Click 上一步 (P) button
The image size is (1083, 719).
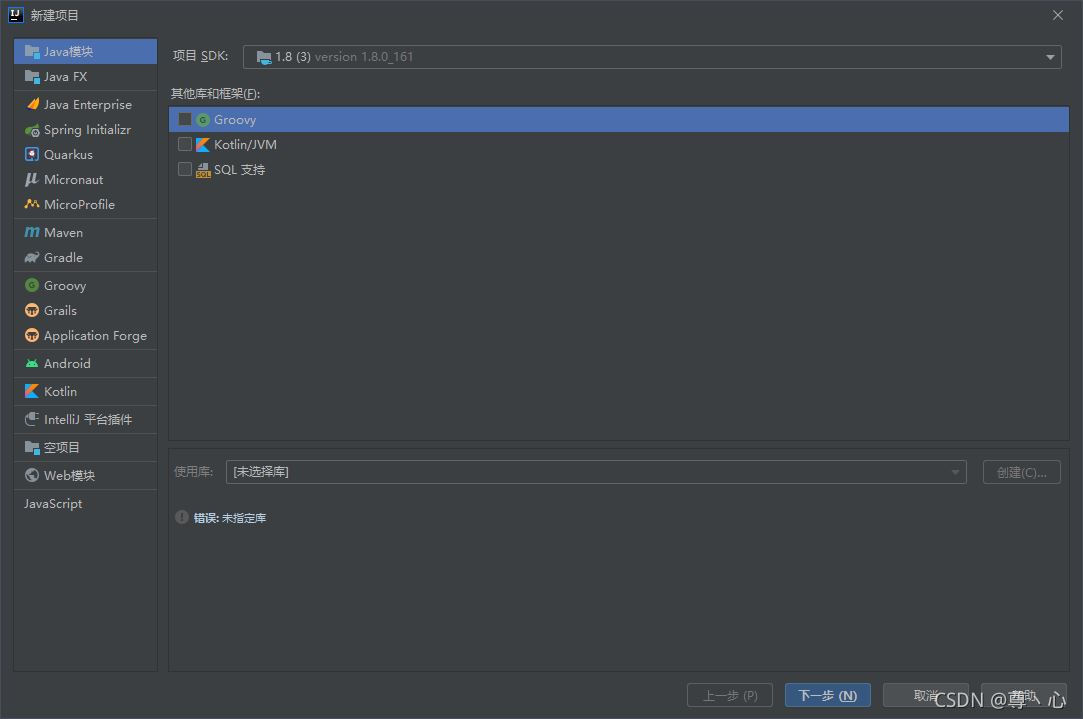point(730,696)
